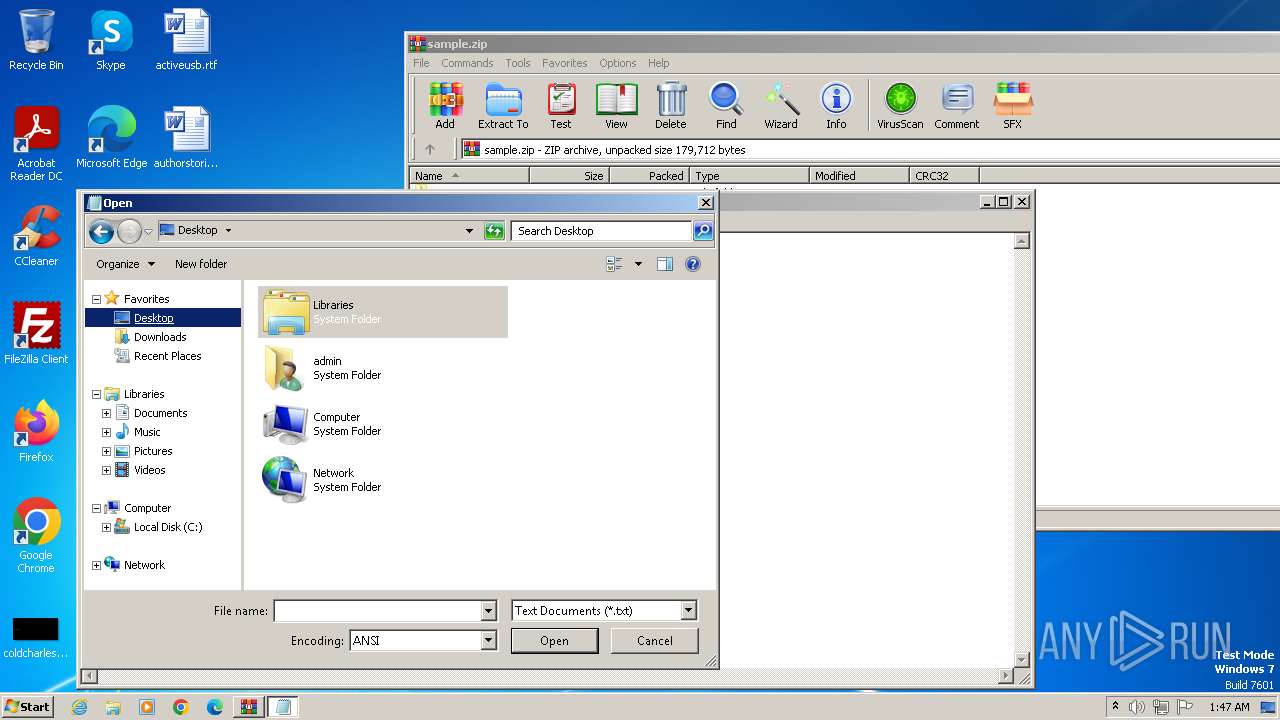Viewport: 1280px width, 720px height.
Task: Open the file type Text Documents dropdown
Action: point(688,610)
